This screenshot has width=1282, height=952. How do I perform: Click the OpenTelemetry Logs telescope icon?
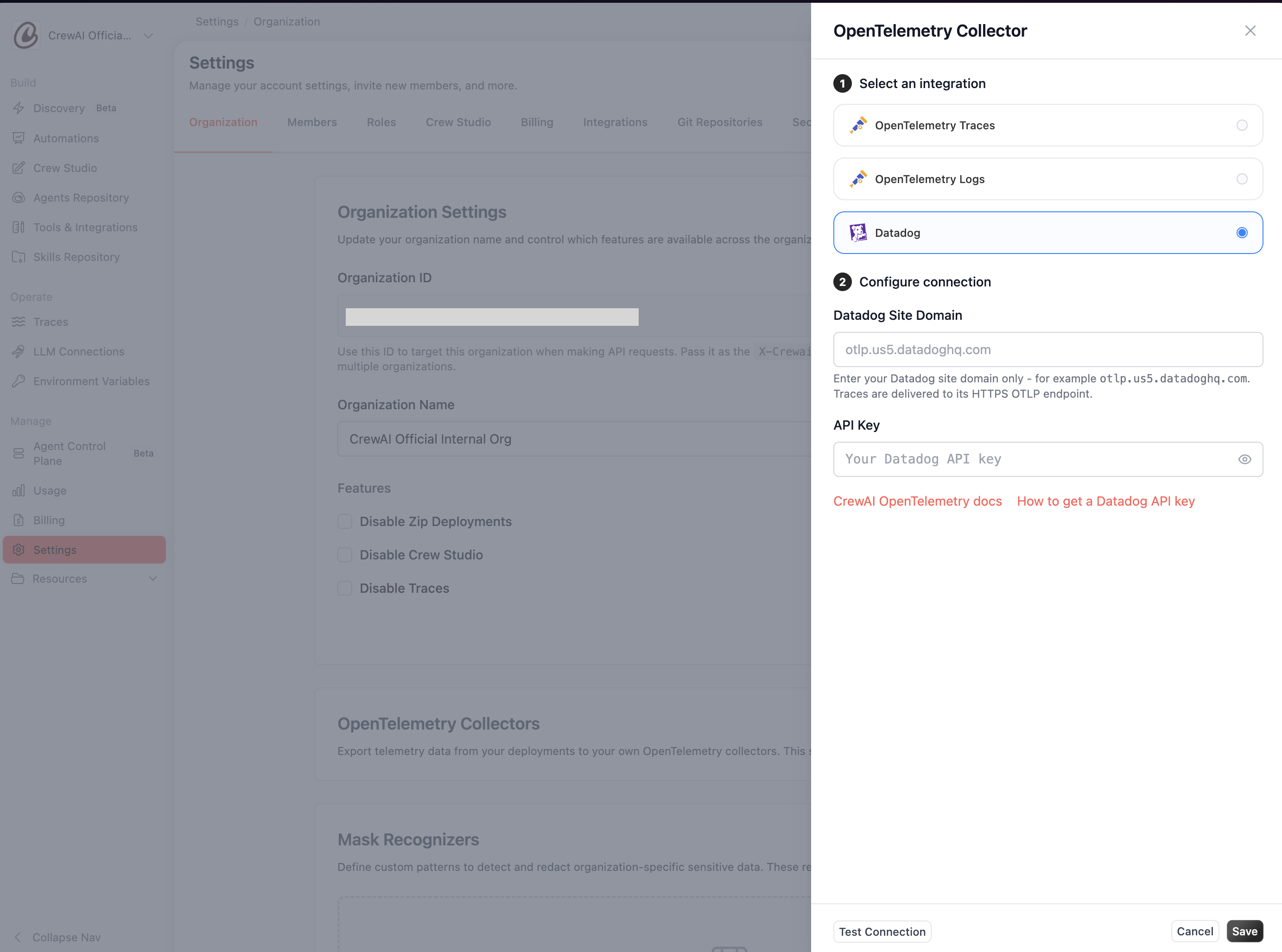pos(858,178)
